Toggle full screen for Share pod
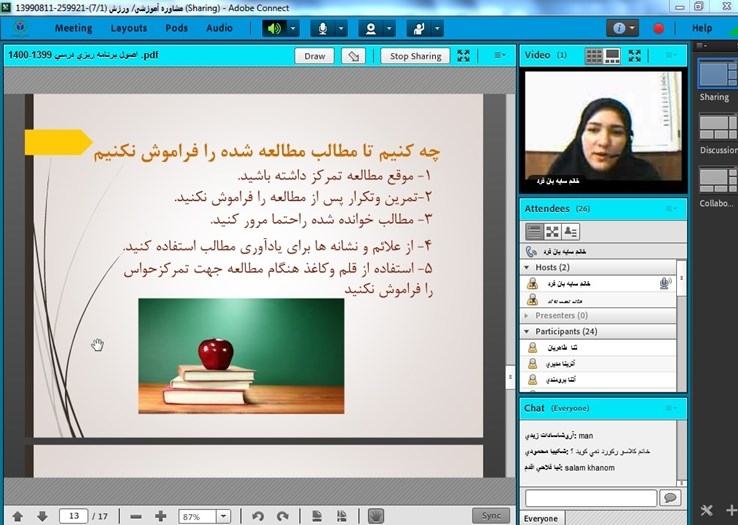738x525 pixels. (464, 56)
